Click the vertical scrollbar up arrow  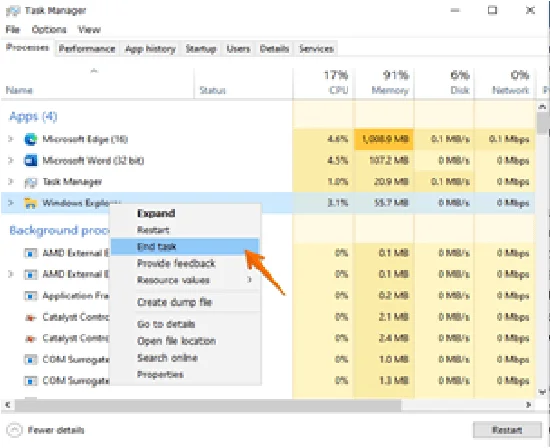coord(542,107)
